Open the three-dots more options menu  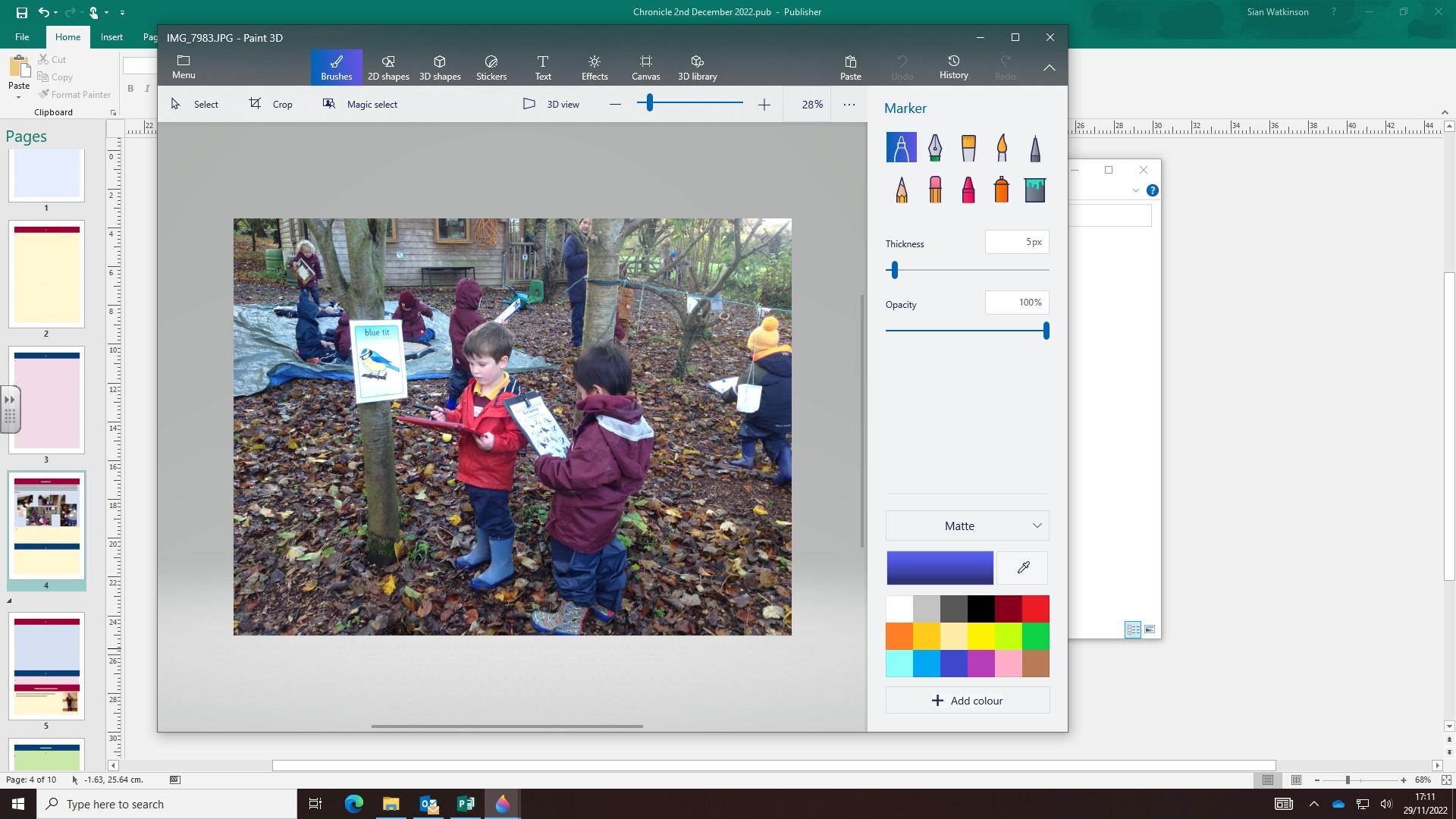pyautogui.click(x=849, y=104)
